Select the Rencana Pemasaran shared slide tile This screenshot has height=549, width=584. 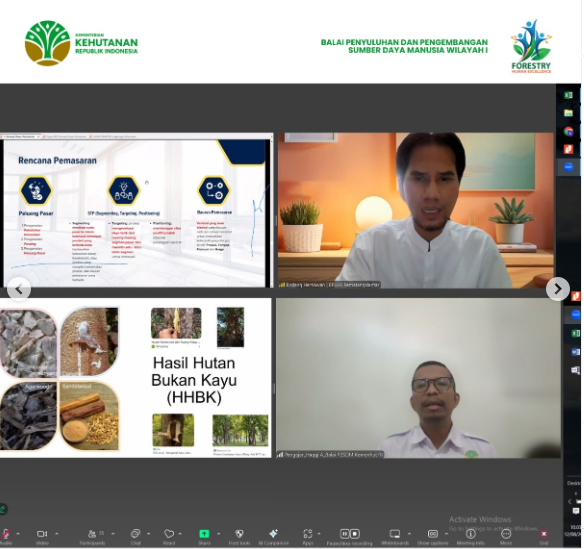click(x=136, y=210)
